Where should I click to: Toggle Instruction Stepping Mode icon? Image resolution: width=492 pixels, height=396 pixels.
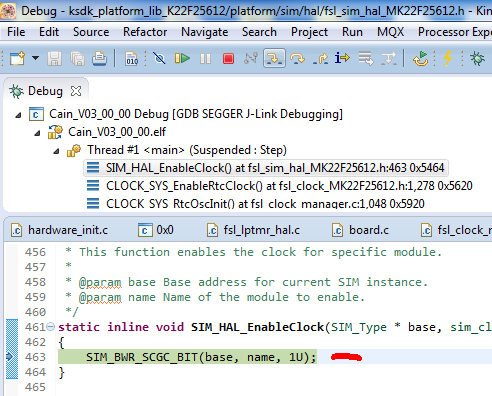pos(342,58)
